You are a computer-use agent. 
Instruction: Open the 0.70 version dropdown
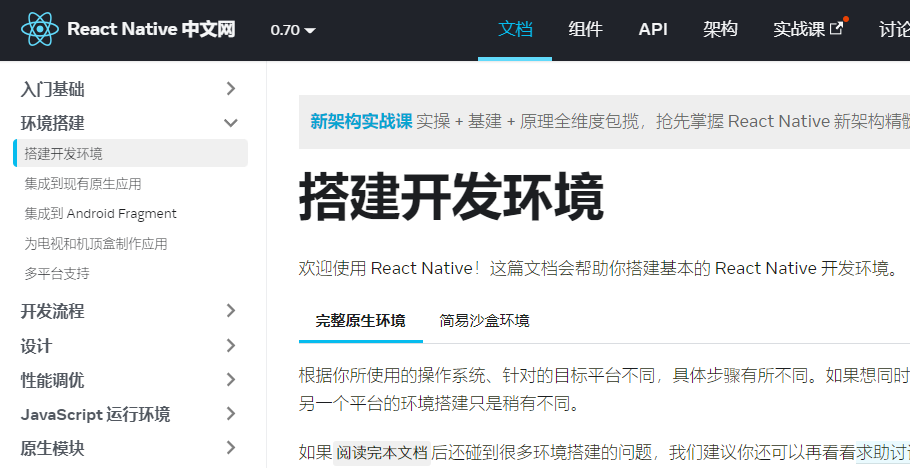(293, 30)
